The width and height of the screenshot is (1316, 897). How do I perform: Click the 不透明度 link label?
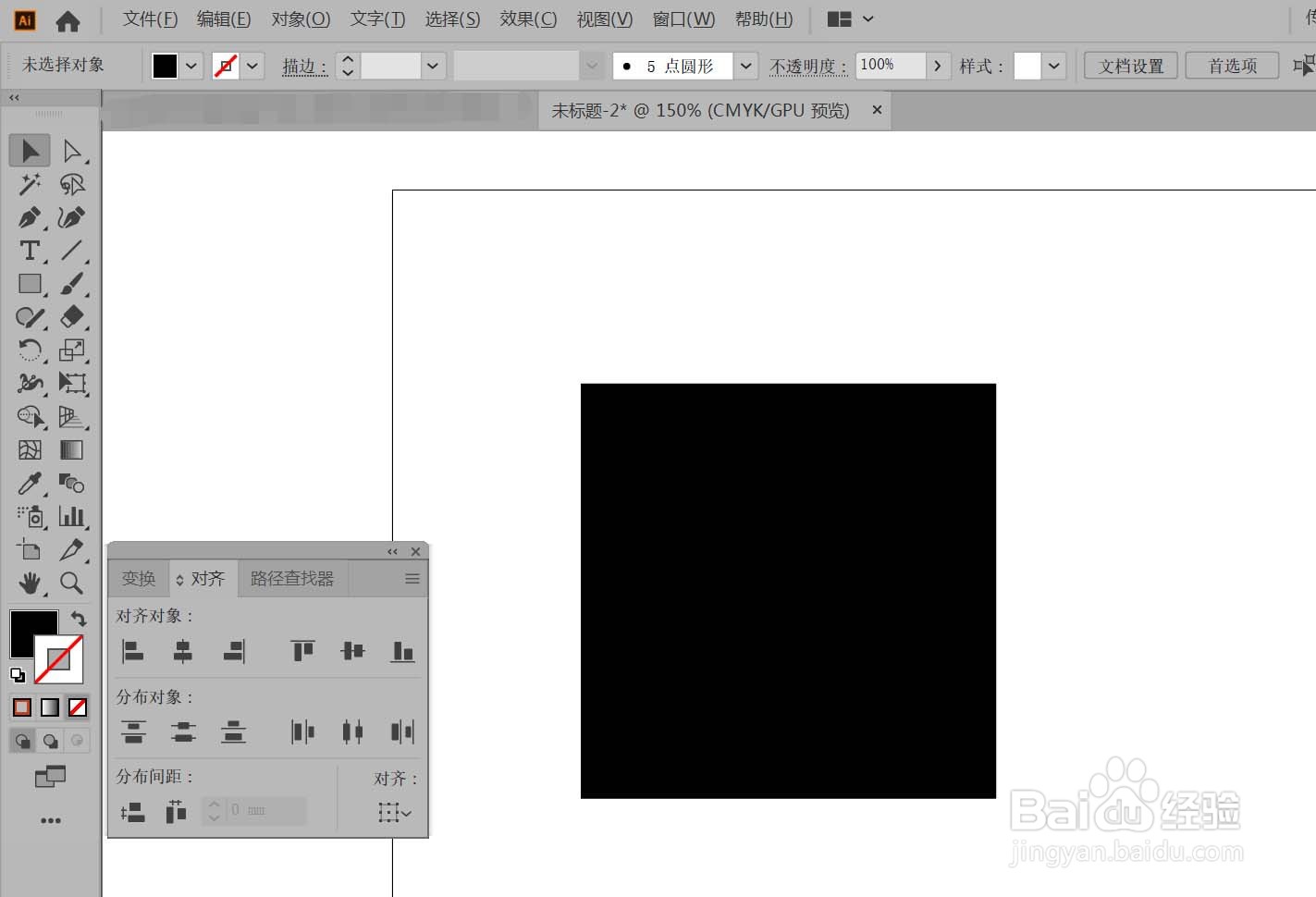tap(808, 67)
